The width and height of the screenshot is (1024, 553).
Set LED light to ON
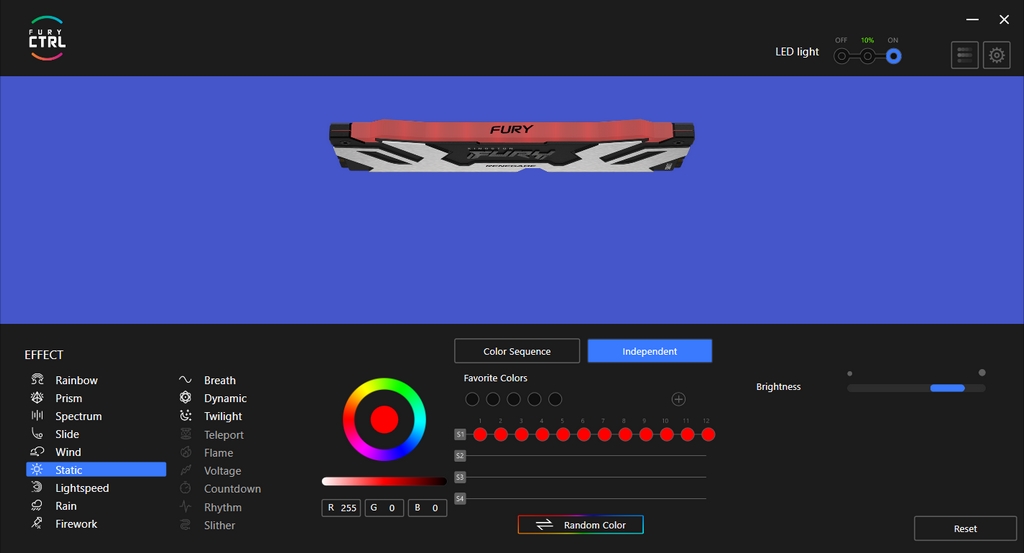tap(893, 57)
